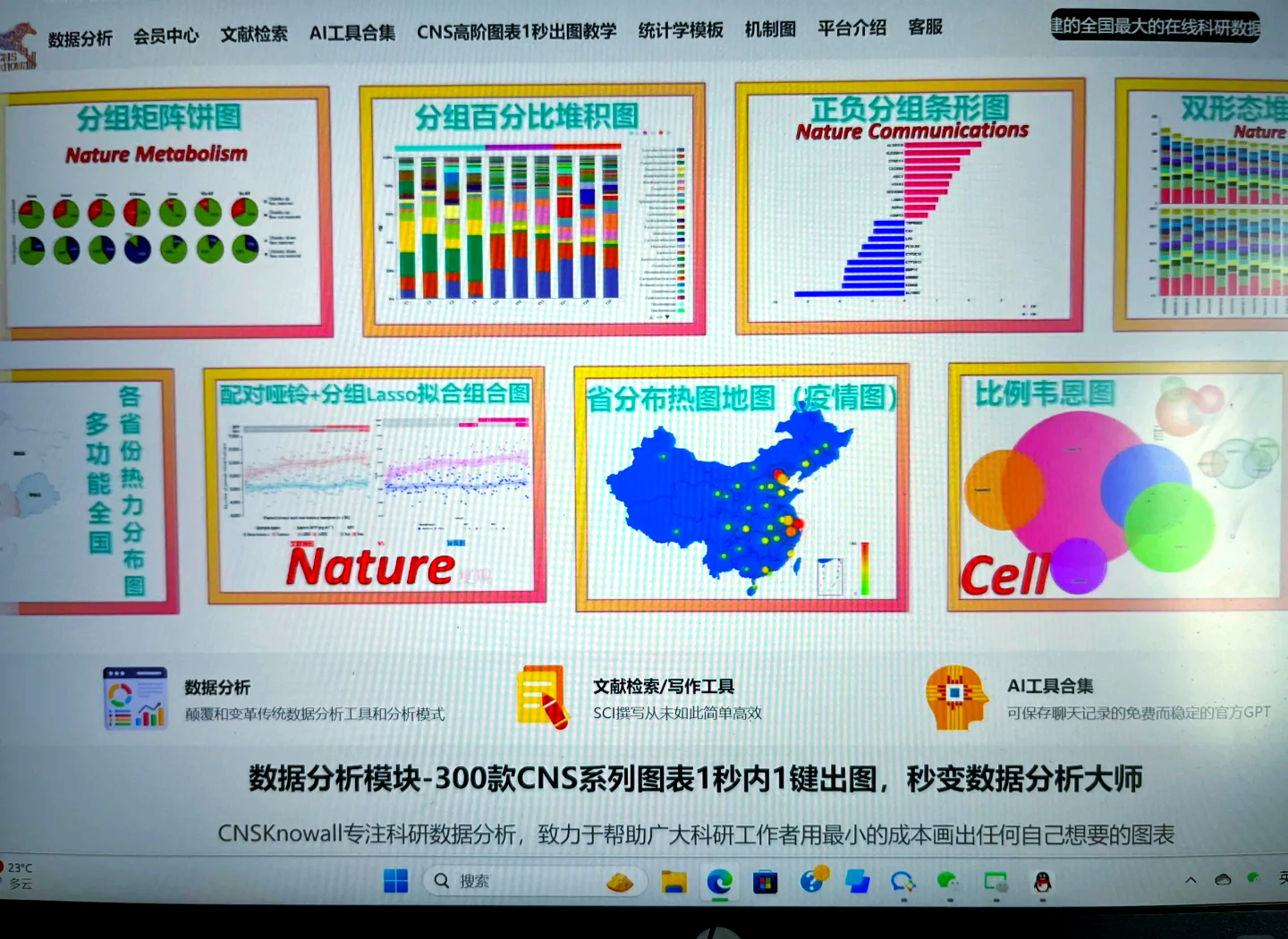The width and height of the screenshot is (1288, 939).
Task: Switch to Microsoft Edge in the taskbar
Action: [719, 882]
